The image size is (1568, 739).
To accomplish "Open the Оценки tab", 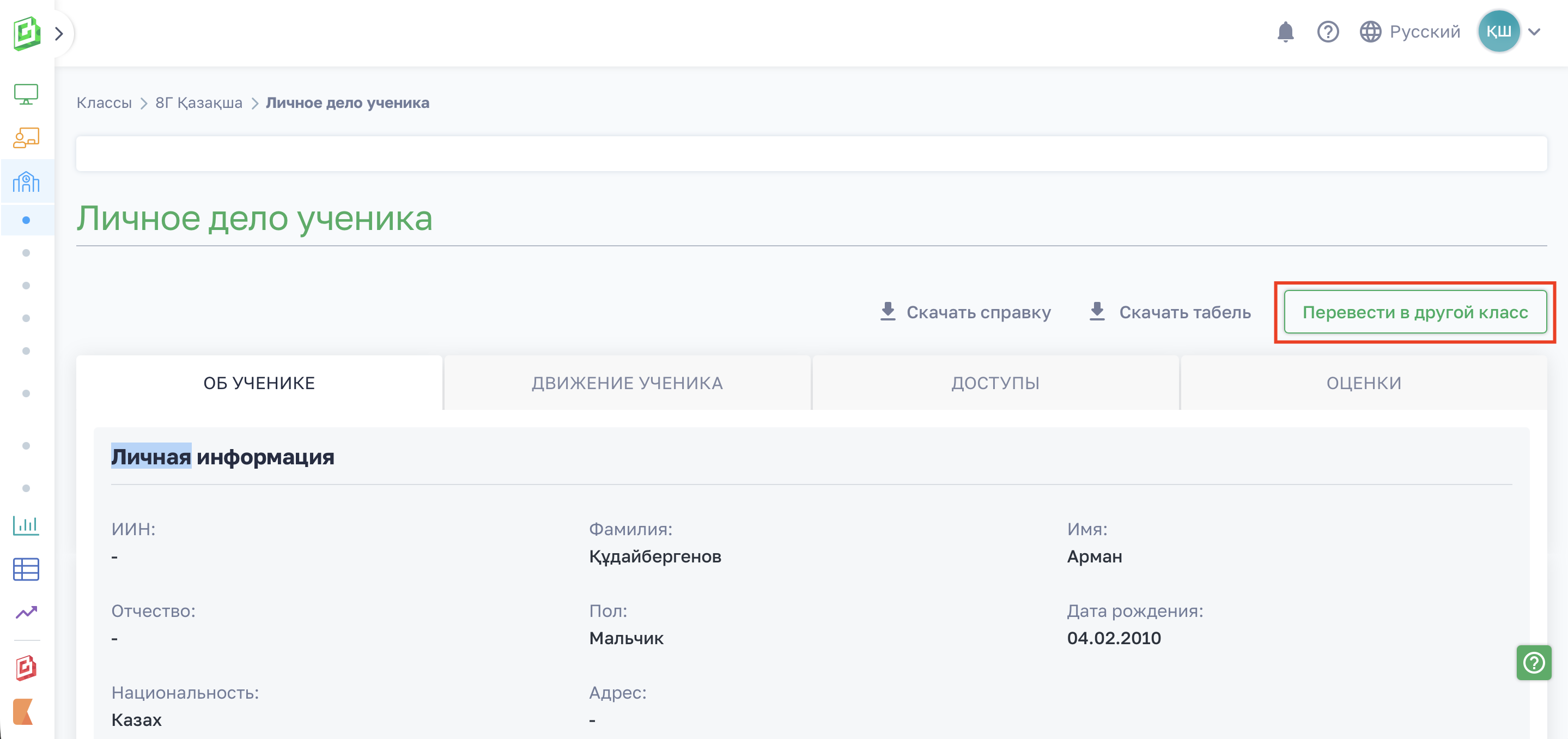I will pos(1364,383).
